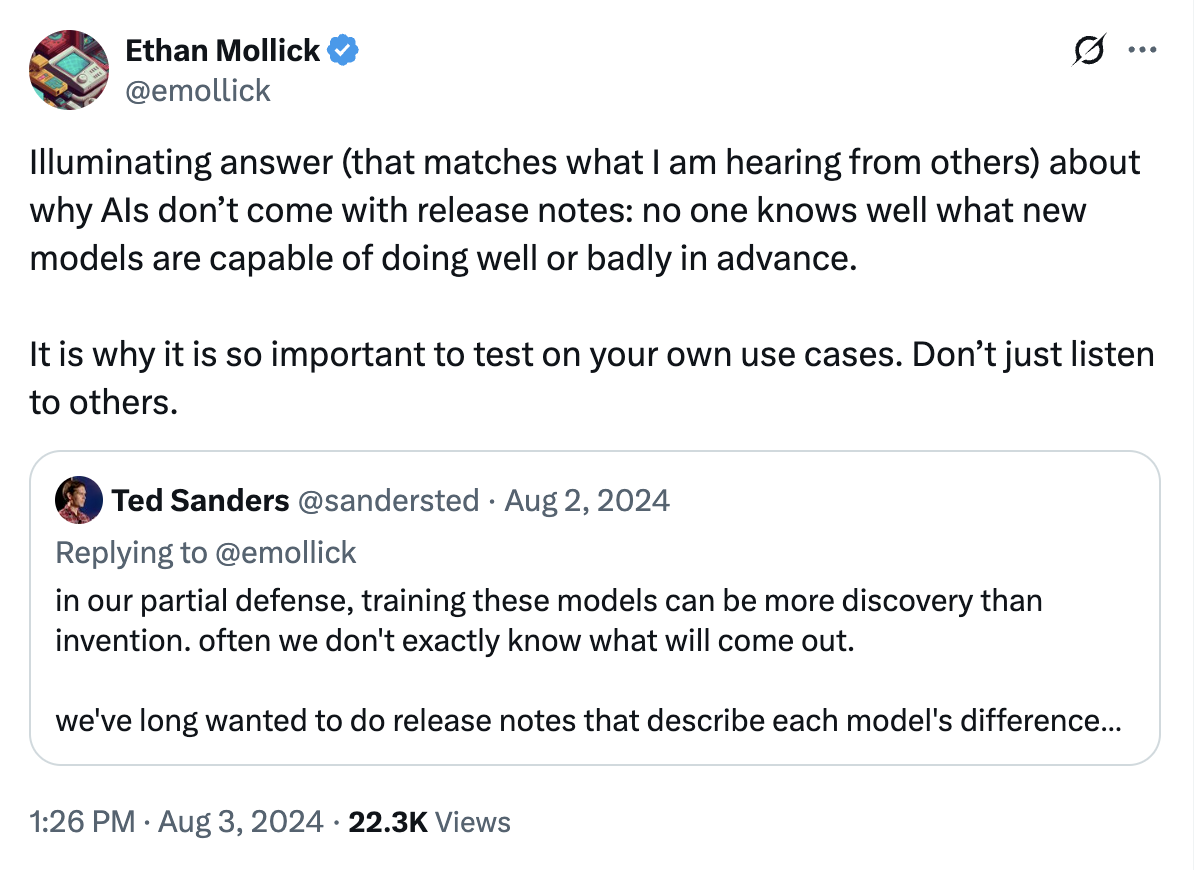Open the three-dot more options menu
Viewport: 1194px width, 870px height.
[1142, 50]
